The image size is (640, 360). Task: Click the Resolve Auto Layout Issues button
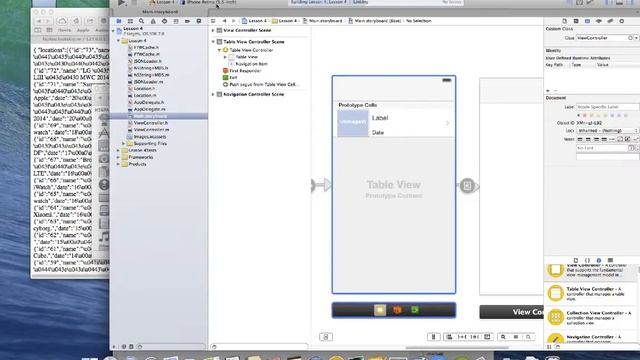point(474,337)
